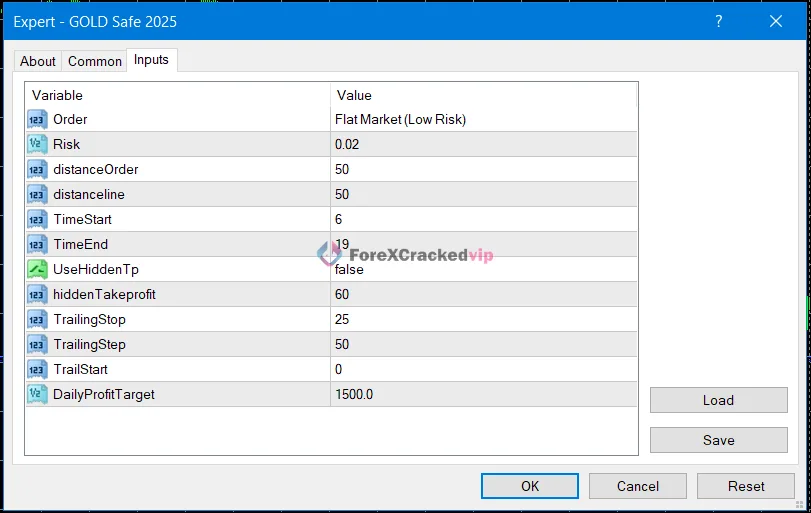This screenshot has height=513, width=811.
Task: Click the icon beside TimeEnd
Action: click(37, 245)
